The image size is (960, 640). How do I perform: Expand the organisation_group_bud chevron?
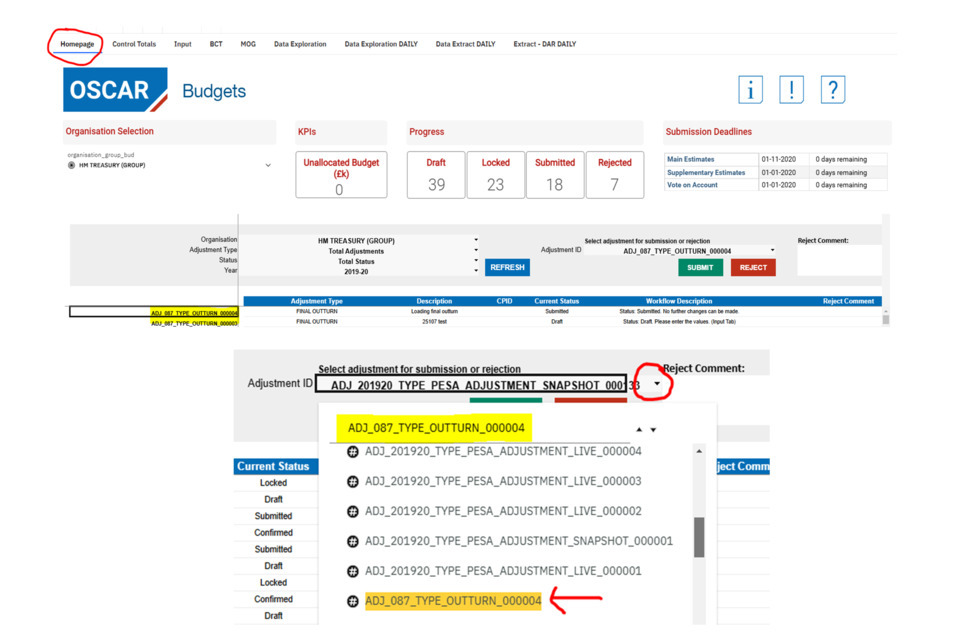tap(268, 165)
